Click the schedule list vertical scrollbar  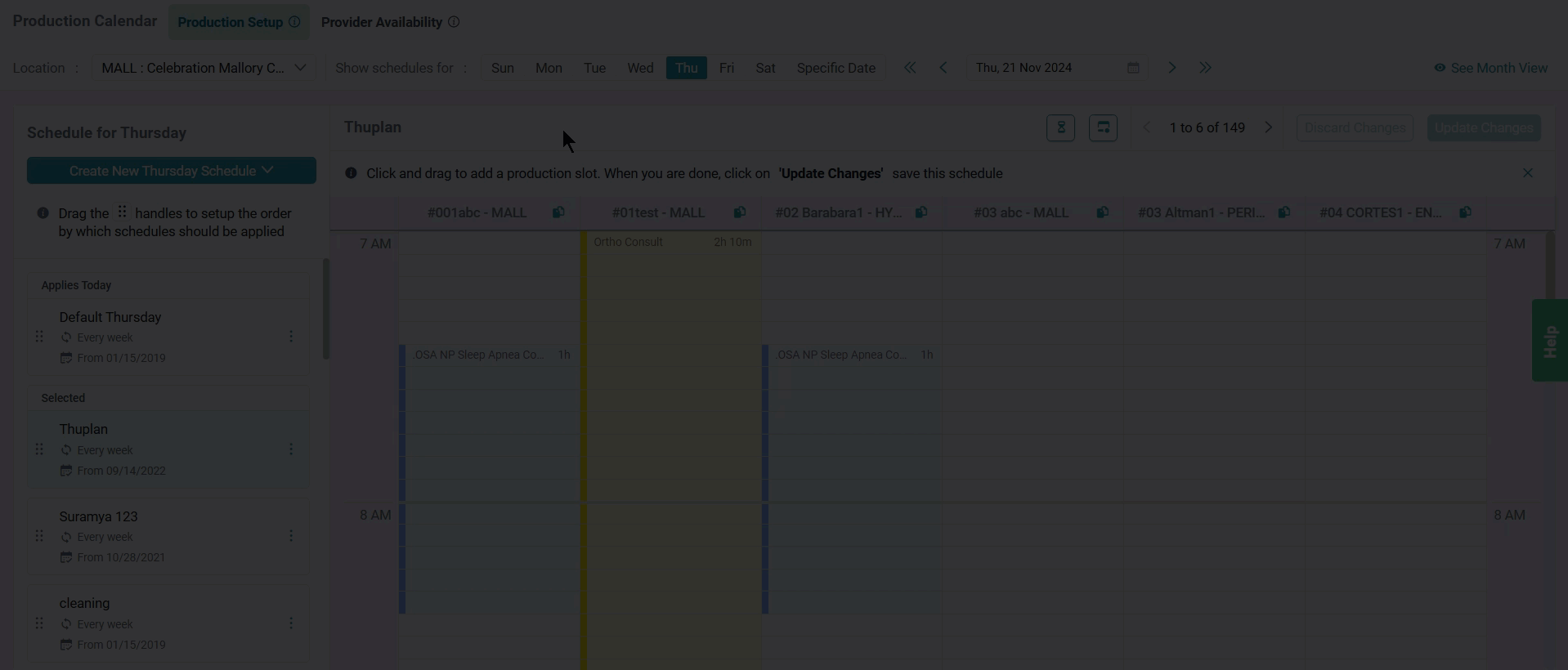coord(326,309)
